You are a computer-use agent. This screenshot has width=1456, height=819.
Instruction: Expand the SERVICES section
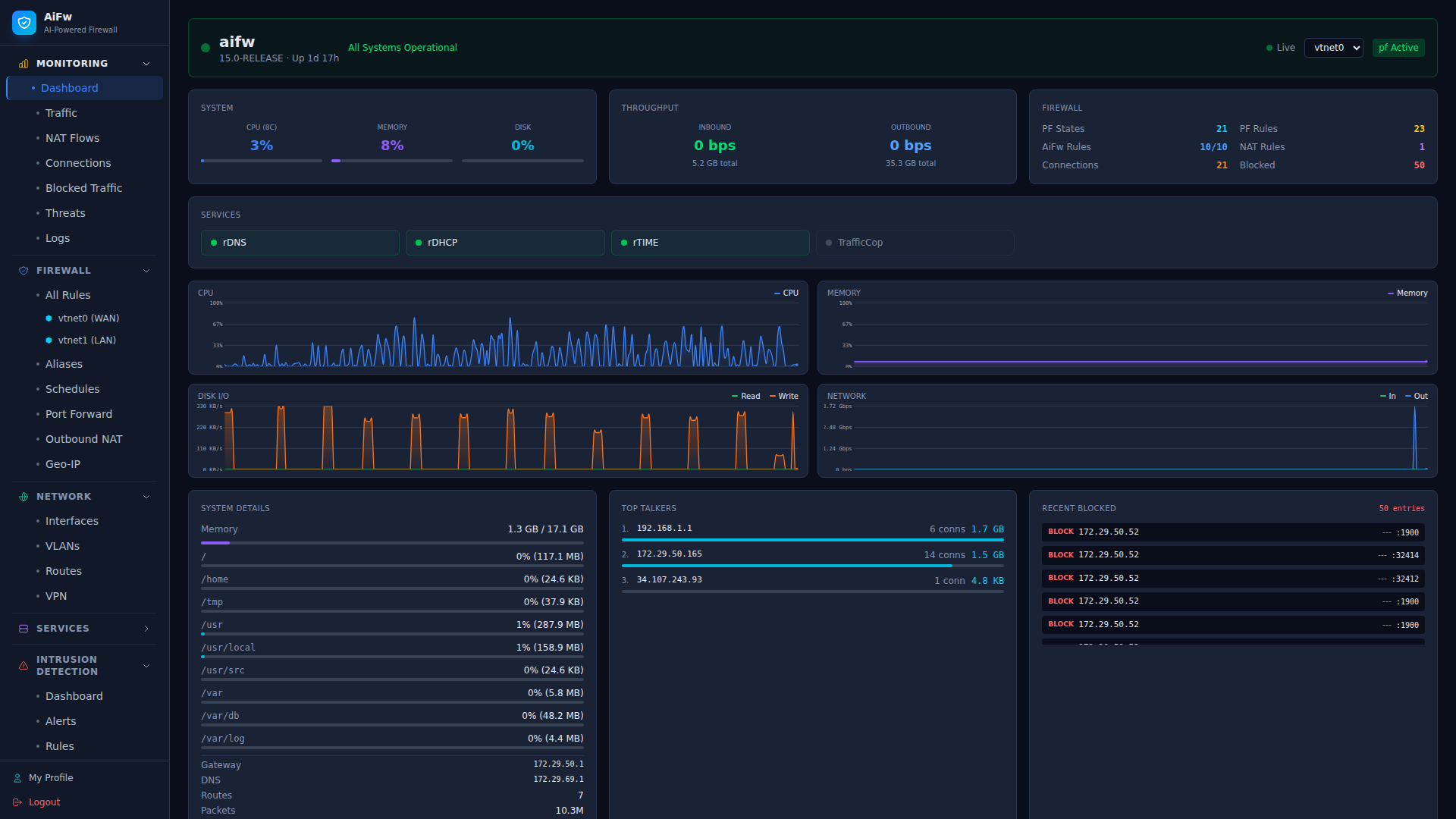tap(146, 628)
